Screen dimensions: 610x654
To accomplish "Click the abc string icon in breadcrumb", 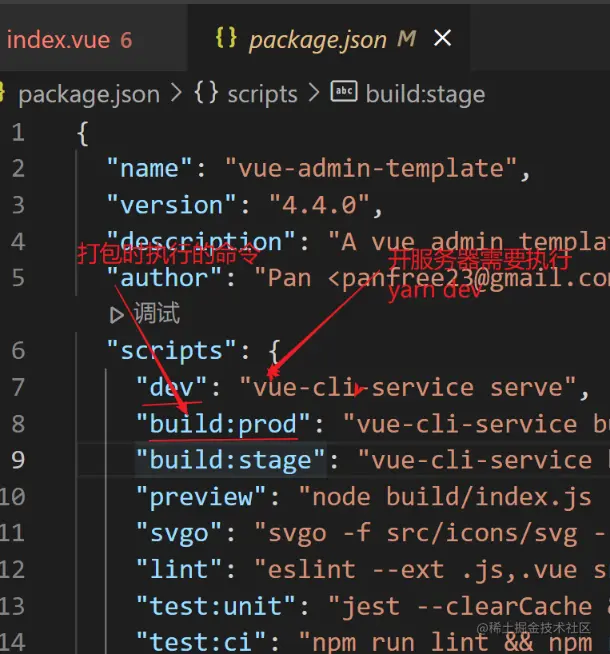I will [x=344, y=91].
